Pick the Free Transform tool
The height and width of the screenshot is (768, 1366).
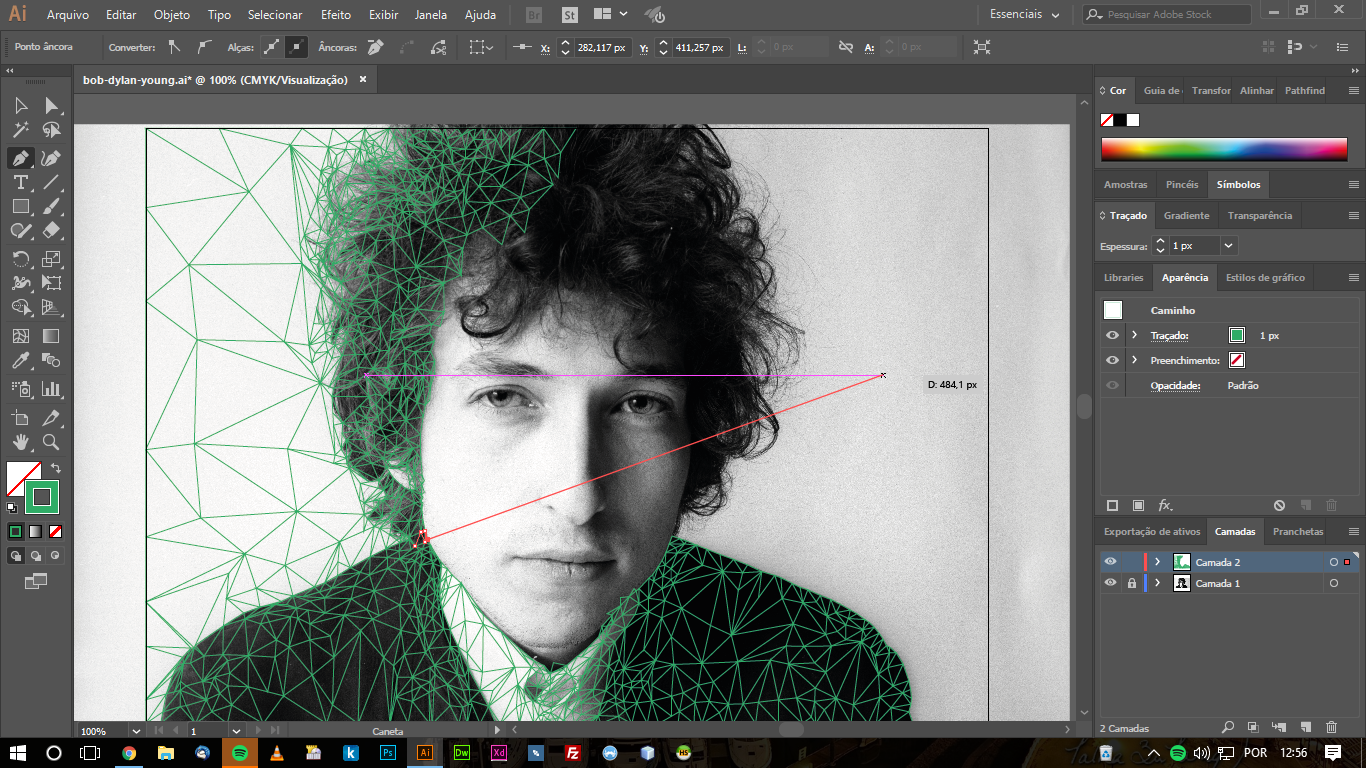51,283
